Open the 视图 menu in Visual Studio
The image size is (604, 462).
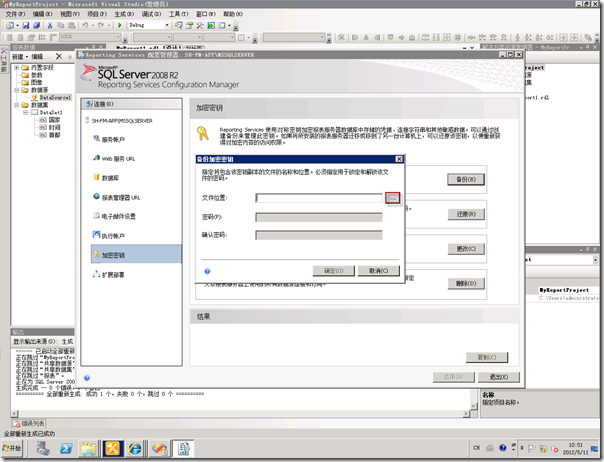70,14
